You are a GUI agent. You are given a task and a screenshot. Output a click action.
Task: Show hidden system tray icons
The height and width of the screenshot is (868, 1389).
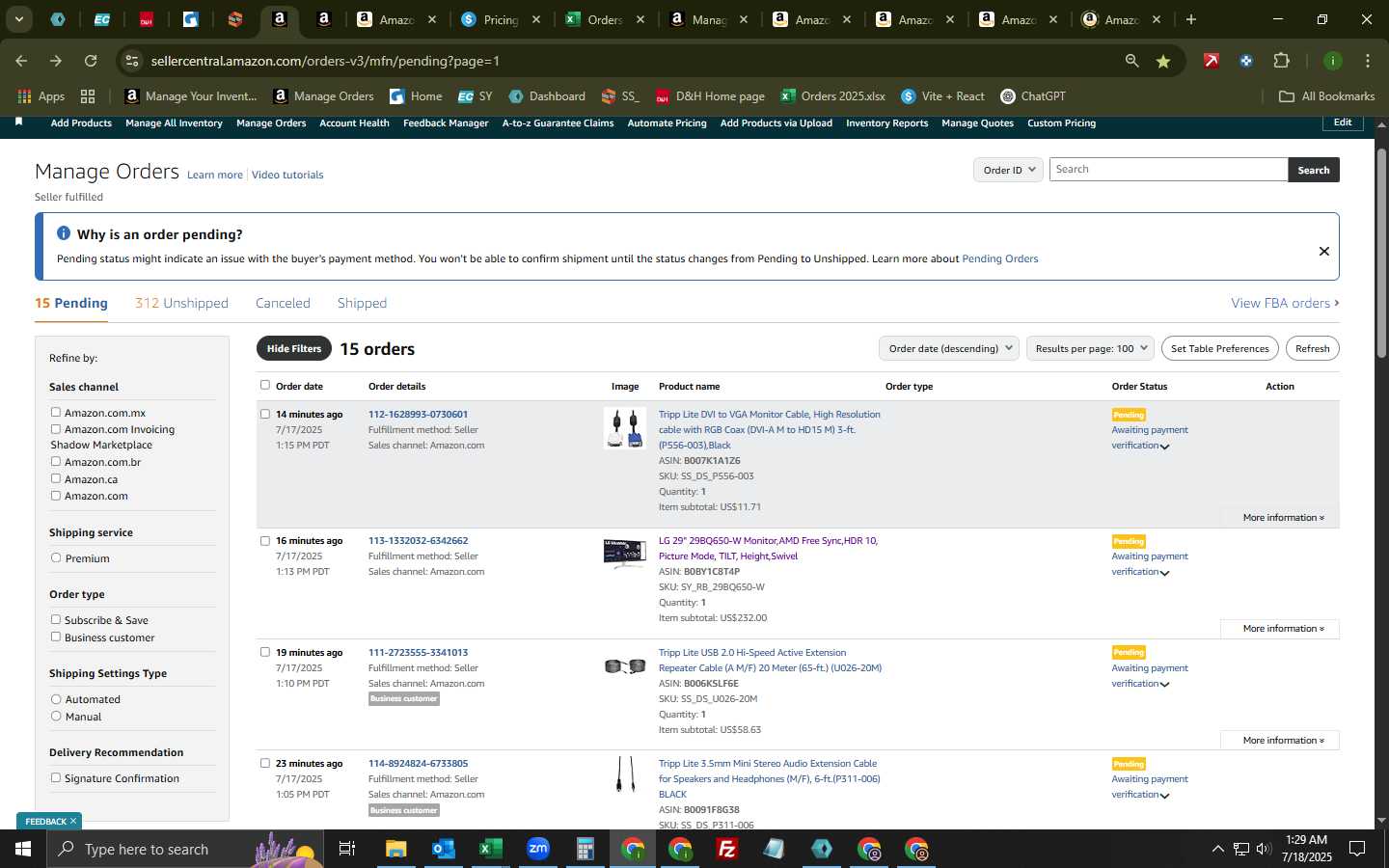[1217, 849]
